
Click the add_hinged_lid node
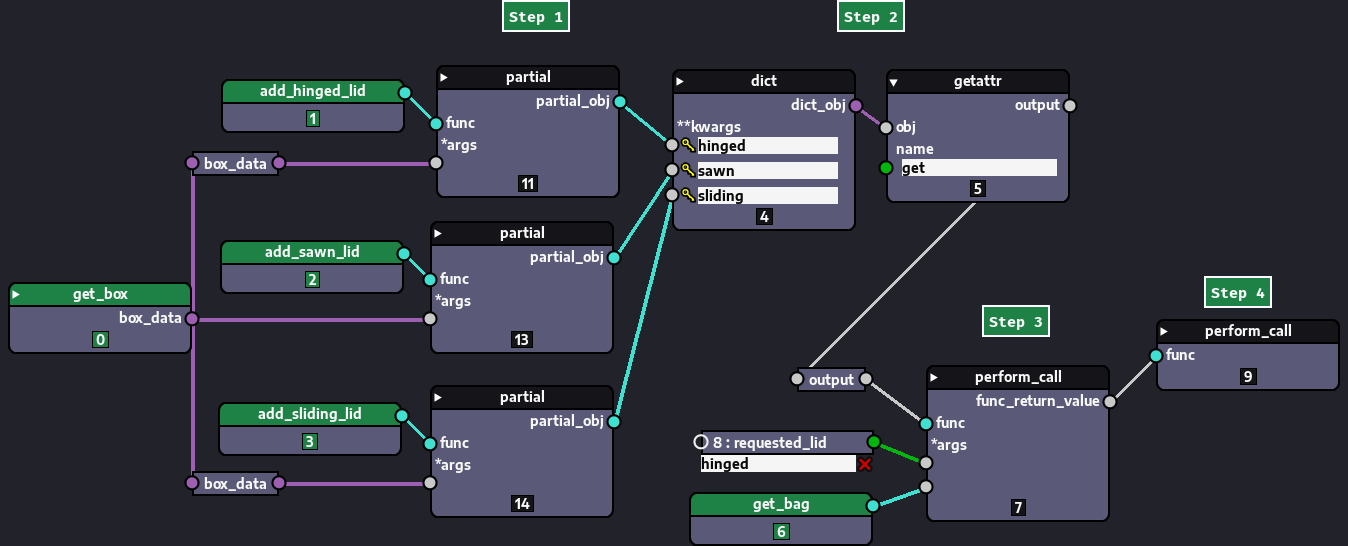click(x=312, y=92)
